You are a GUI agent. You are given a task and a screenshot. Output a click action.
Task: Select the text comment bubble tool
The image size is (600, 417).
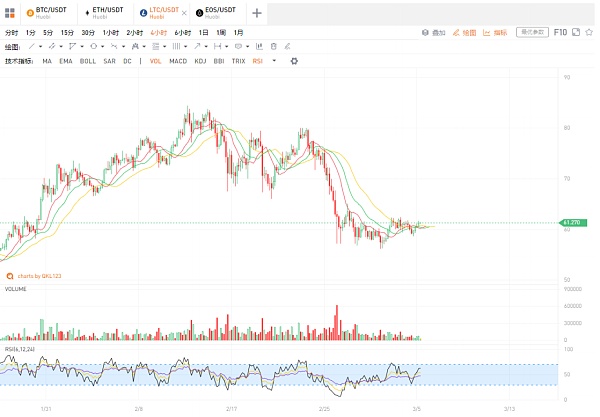pyautogui.click(x=238, y=46)
